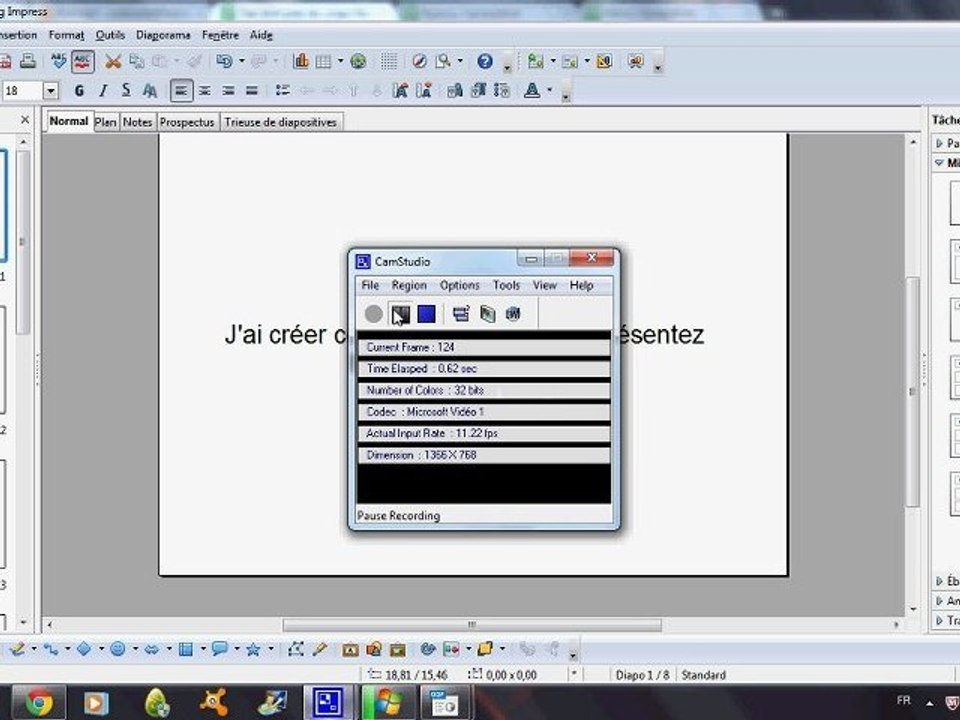Screen dimensions: 960x720
Task: Select the block arrows tool
Action: click(151, 649)
